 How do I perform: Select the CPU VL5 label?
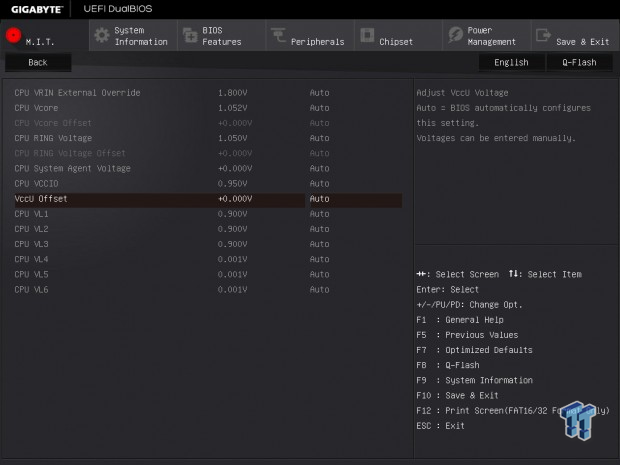pos(31,274)
